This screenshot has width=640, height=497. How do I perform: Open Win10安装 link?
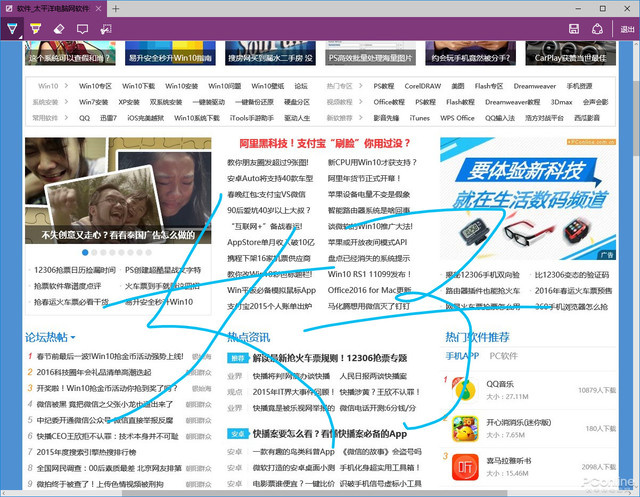pos(182,86)
